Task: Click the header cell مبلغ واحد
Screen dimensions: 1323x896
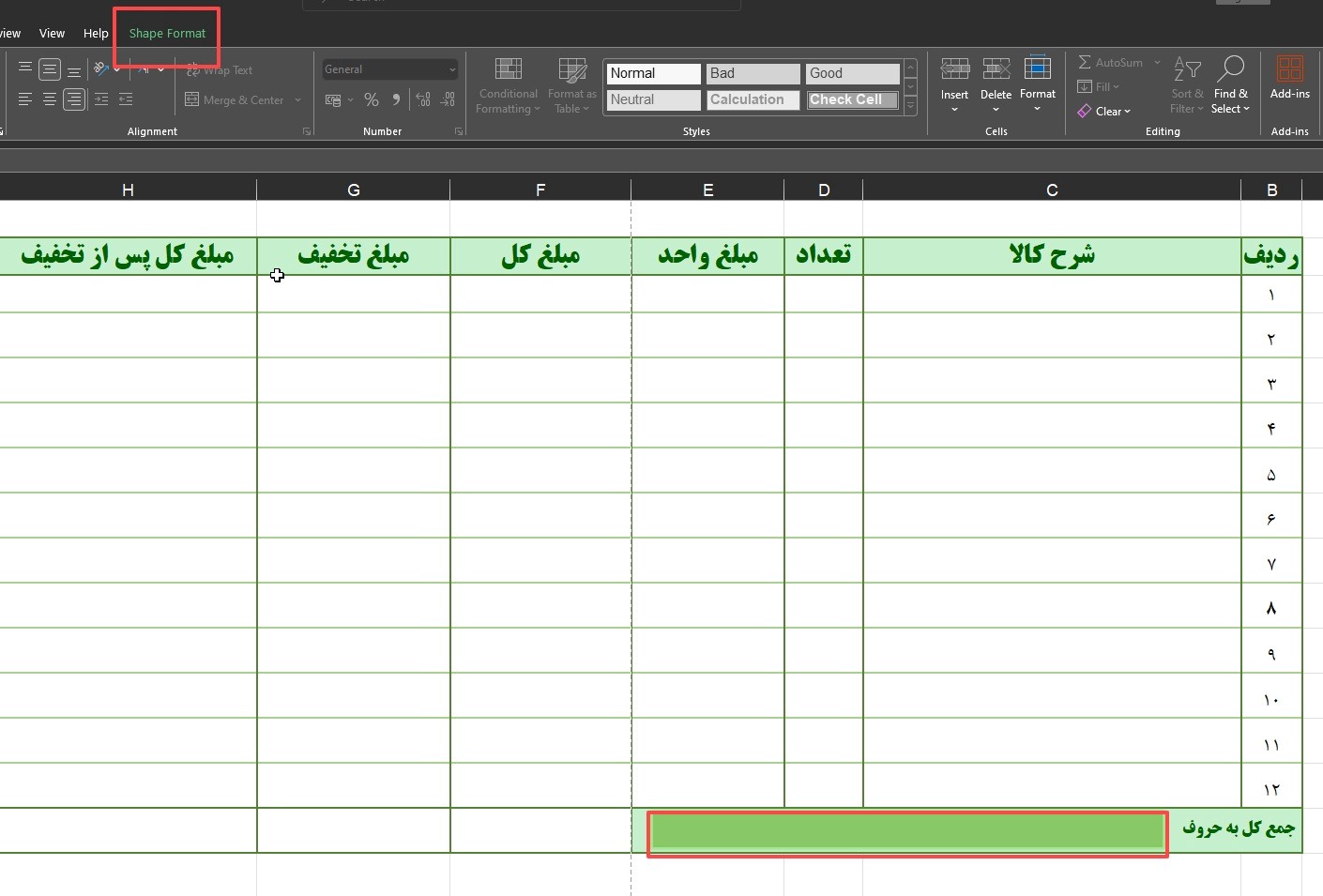Action: pyautogui.click(x=707, y=255)
